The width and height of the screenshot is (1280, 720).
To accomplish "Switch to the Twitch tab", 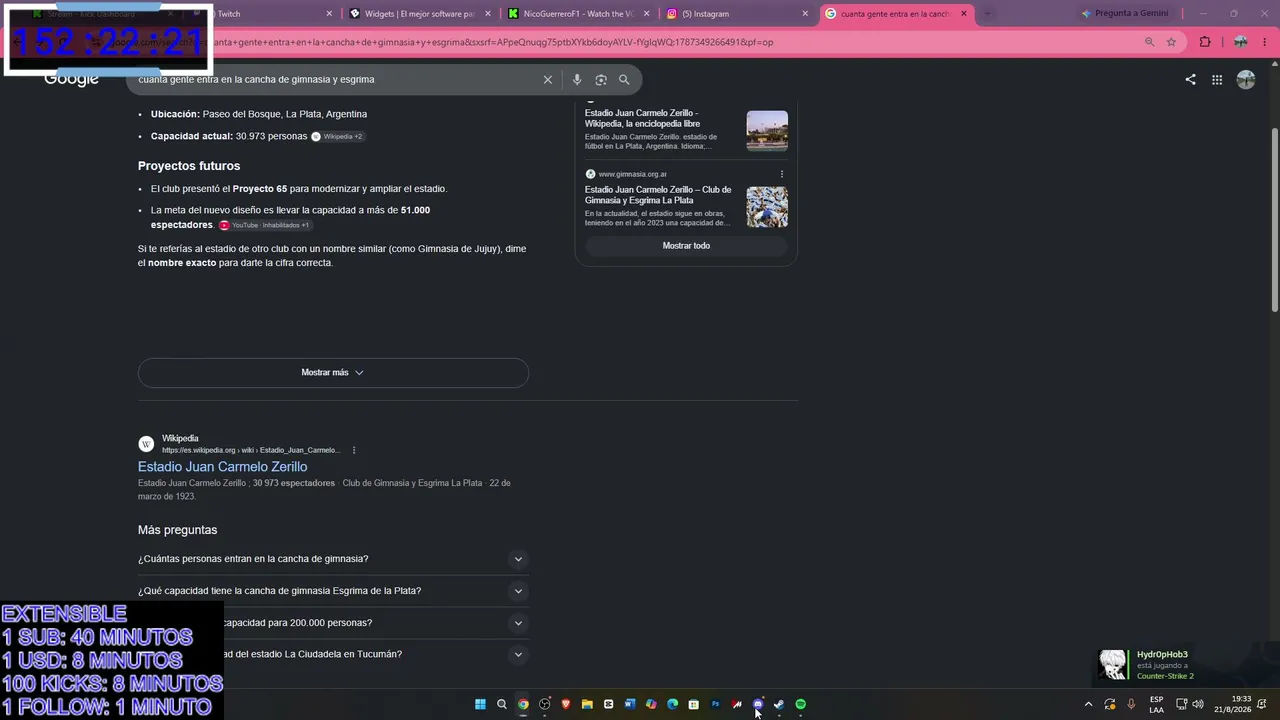I will click(262, 14).
